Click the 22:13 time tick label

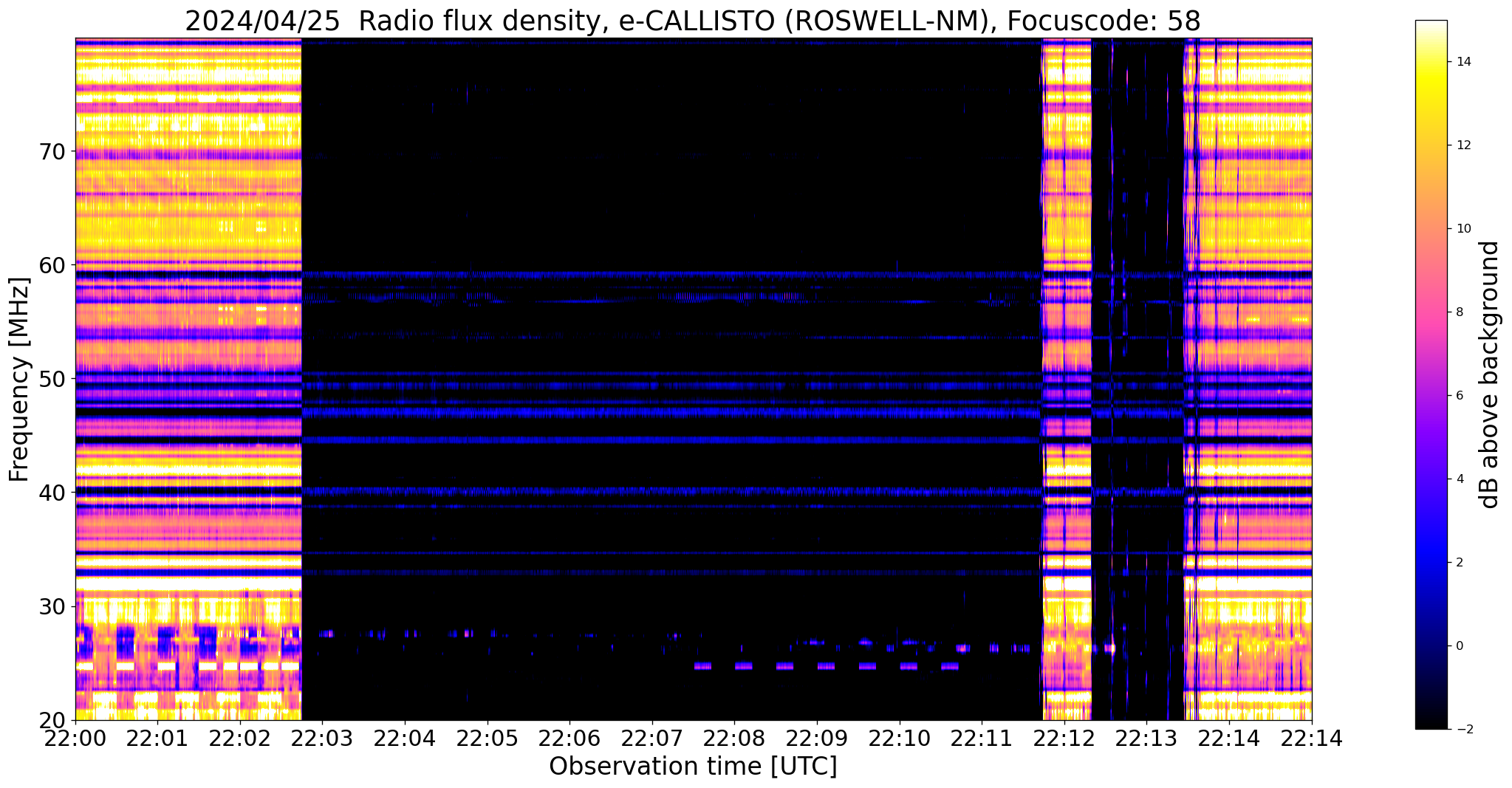[1146, 739]
